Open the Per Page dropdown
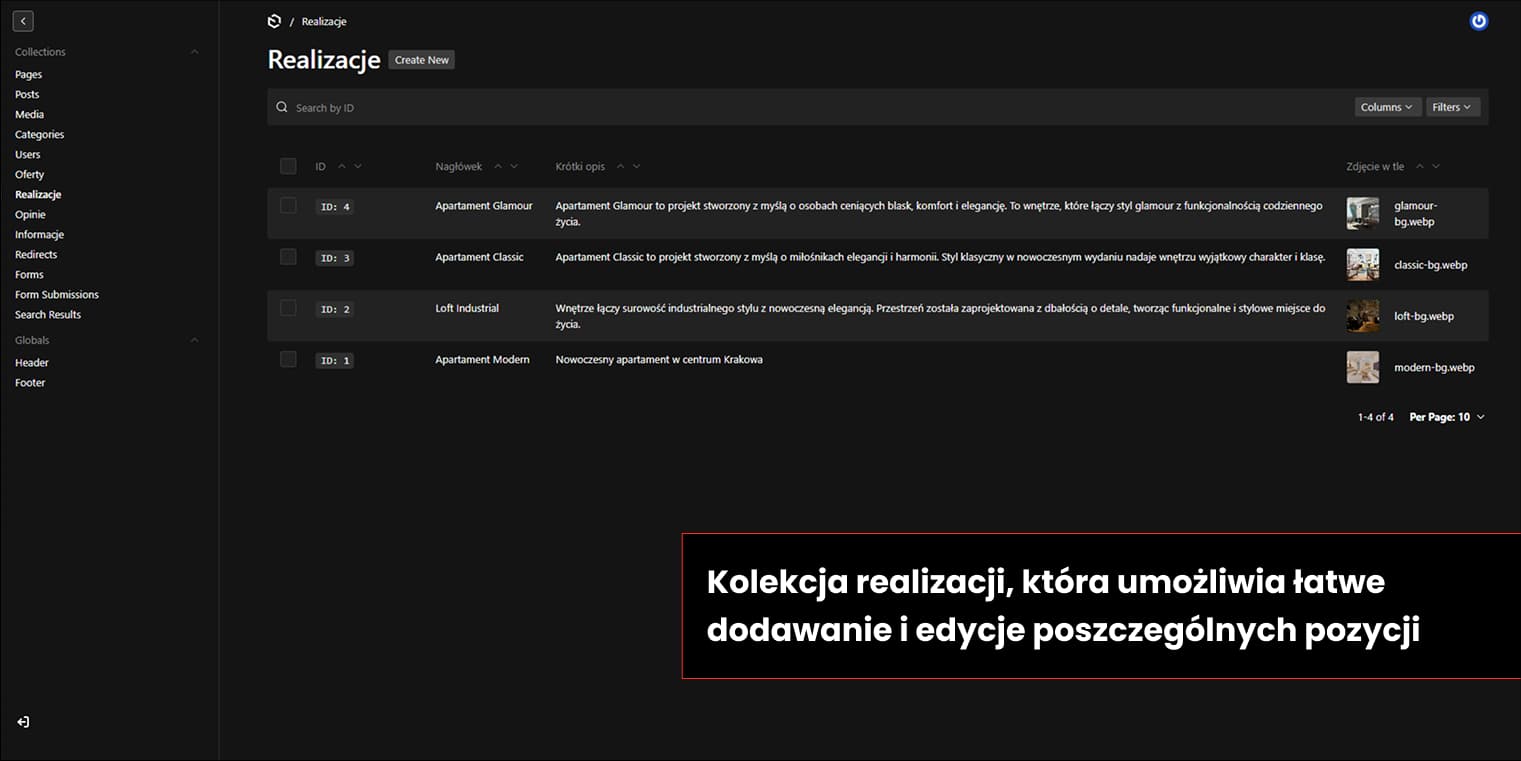 coord(1446,417)
